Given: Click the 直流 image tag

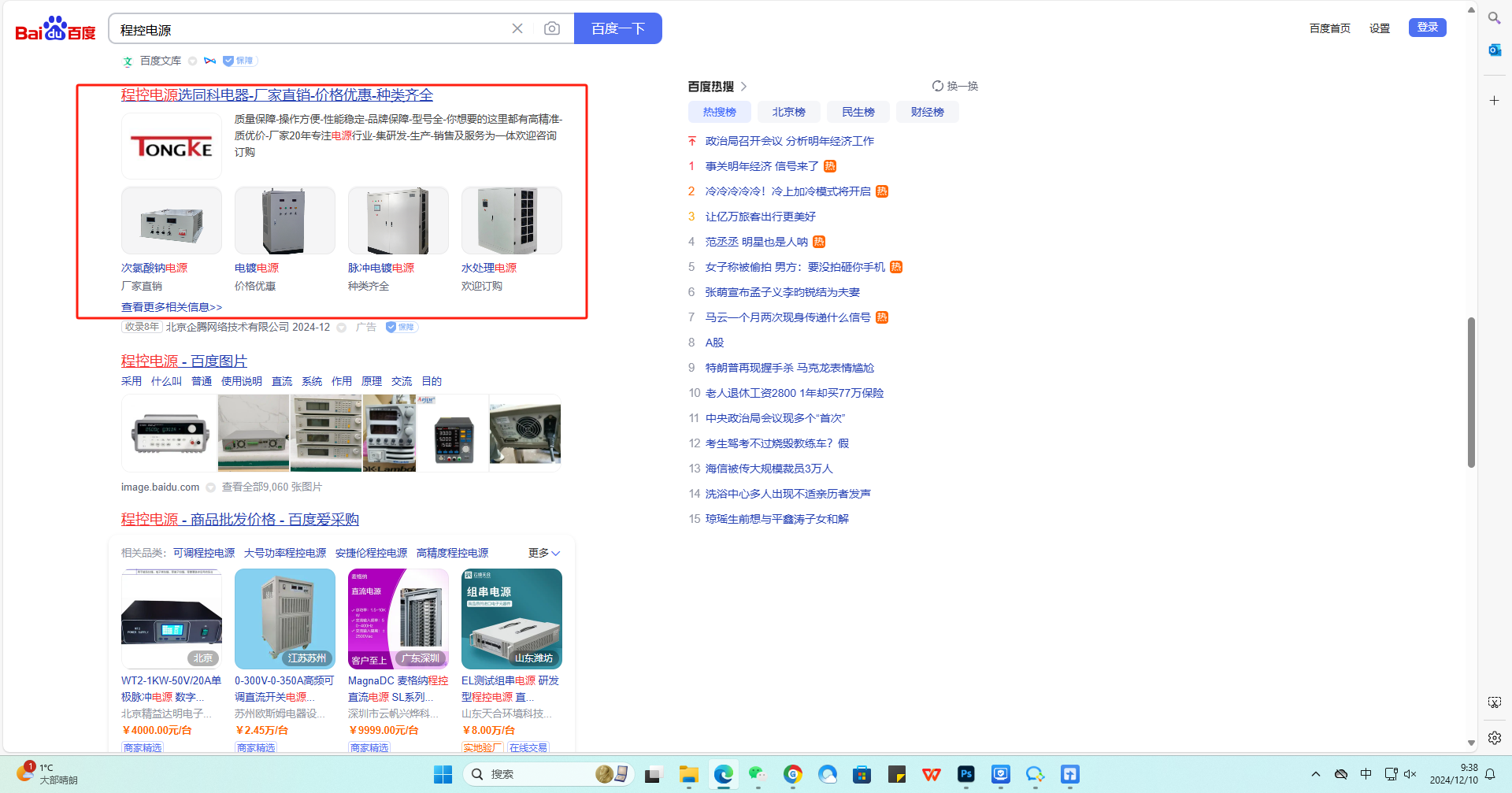Looking at the screenshot, I should pyautogui.click(x=282, y=381).
